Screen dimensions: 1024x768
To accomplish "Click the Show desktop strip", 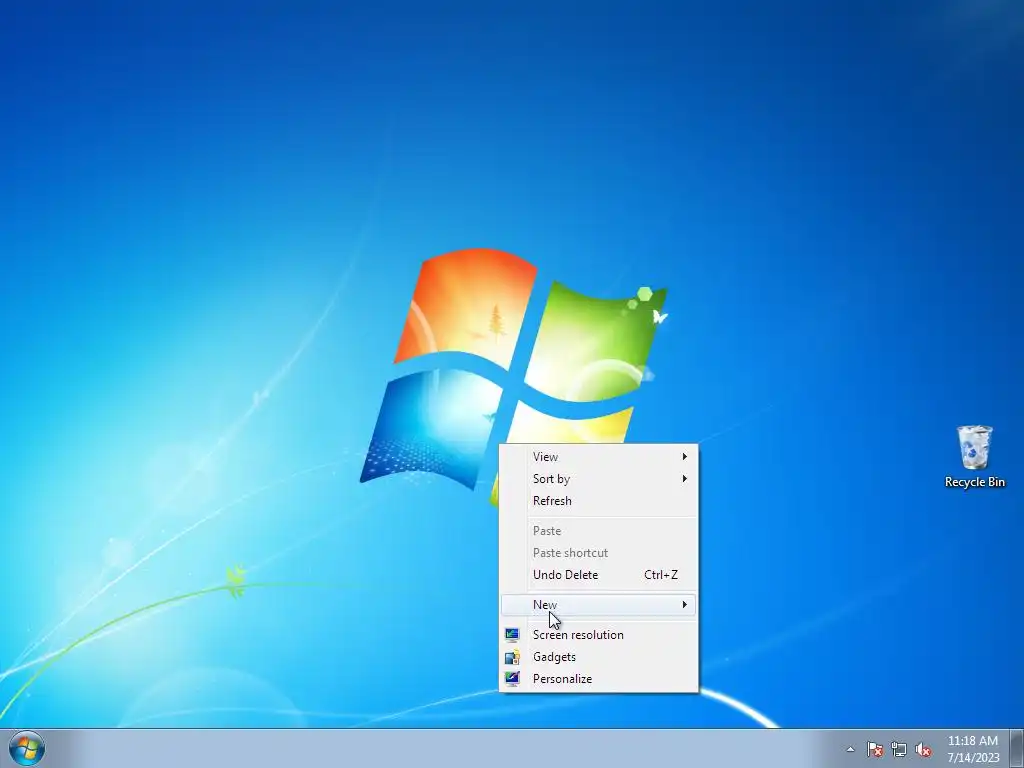I will click(1017, 748).
